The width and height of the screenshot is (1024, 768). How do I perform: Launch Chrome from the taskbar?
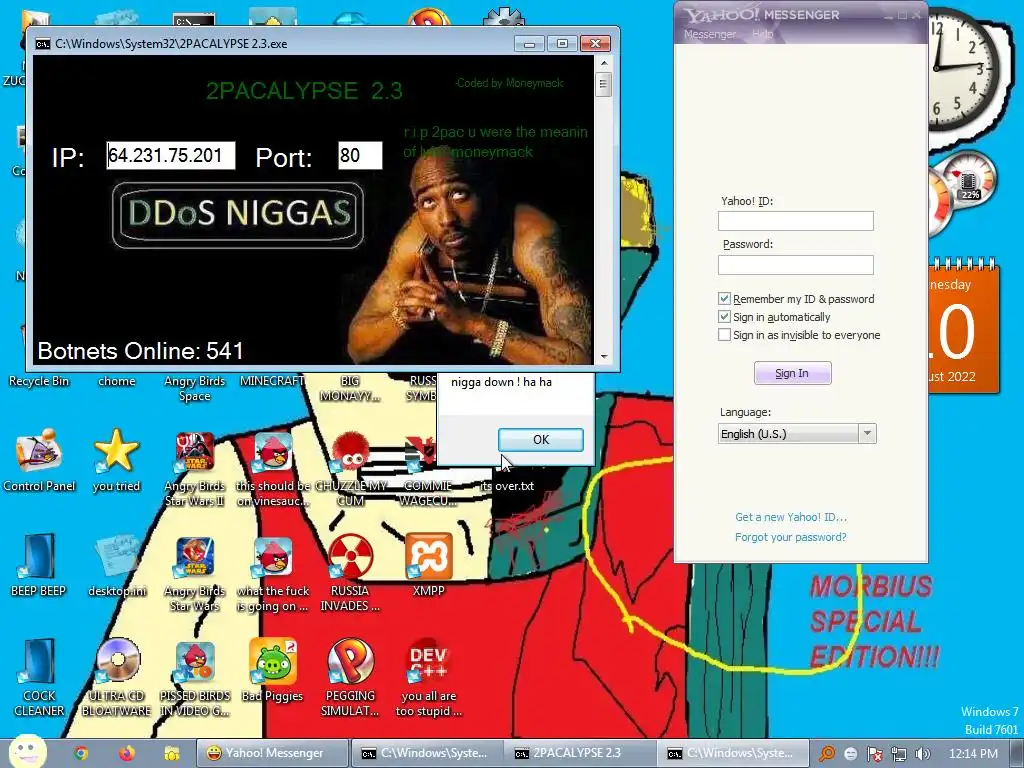click(x=81, y=754)
